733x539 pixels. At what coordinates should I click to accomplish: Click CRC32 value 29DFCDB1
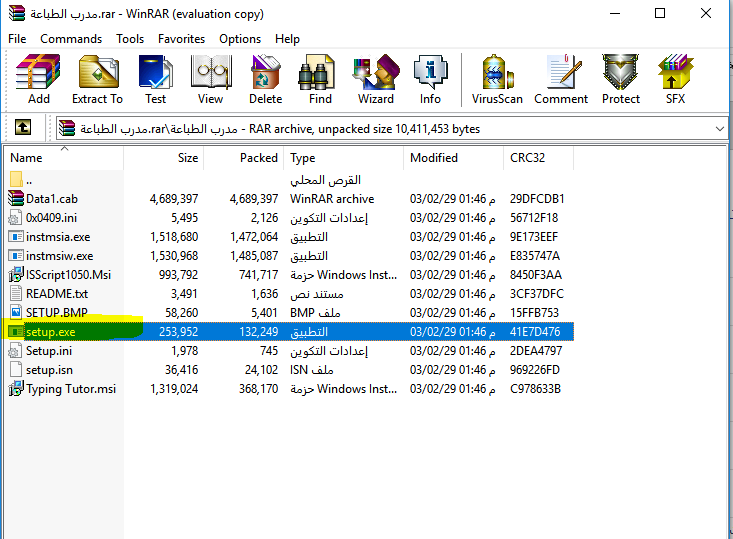[x=537, y=199]
